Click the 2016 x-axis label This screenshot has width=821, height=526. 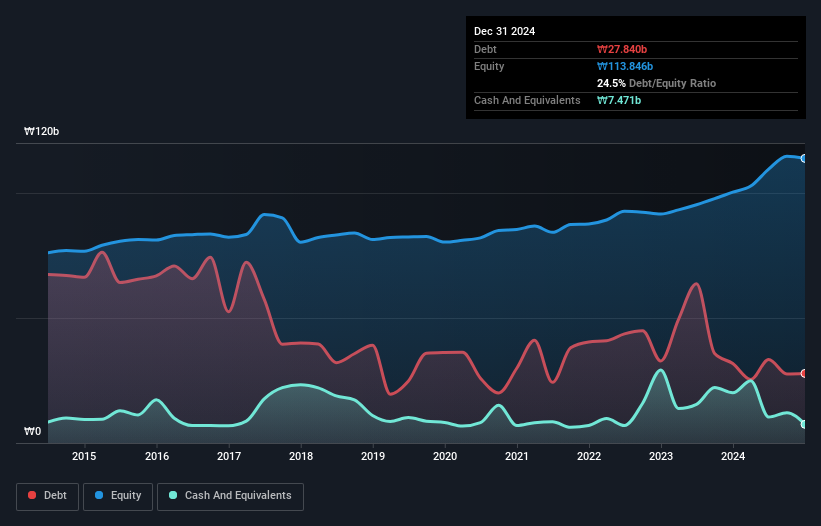click(x=157, y=456)
